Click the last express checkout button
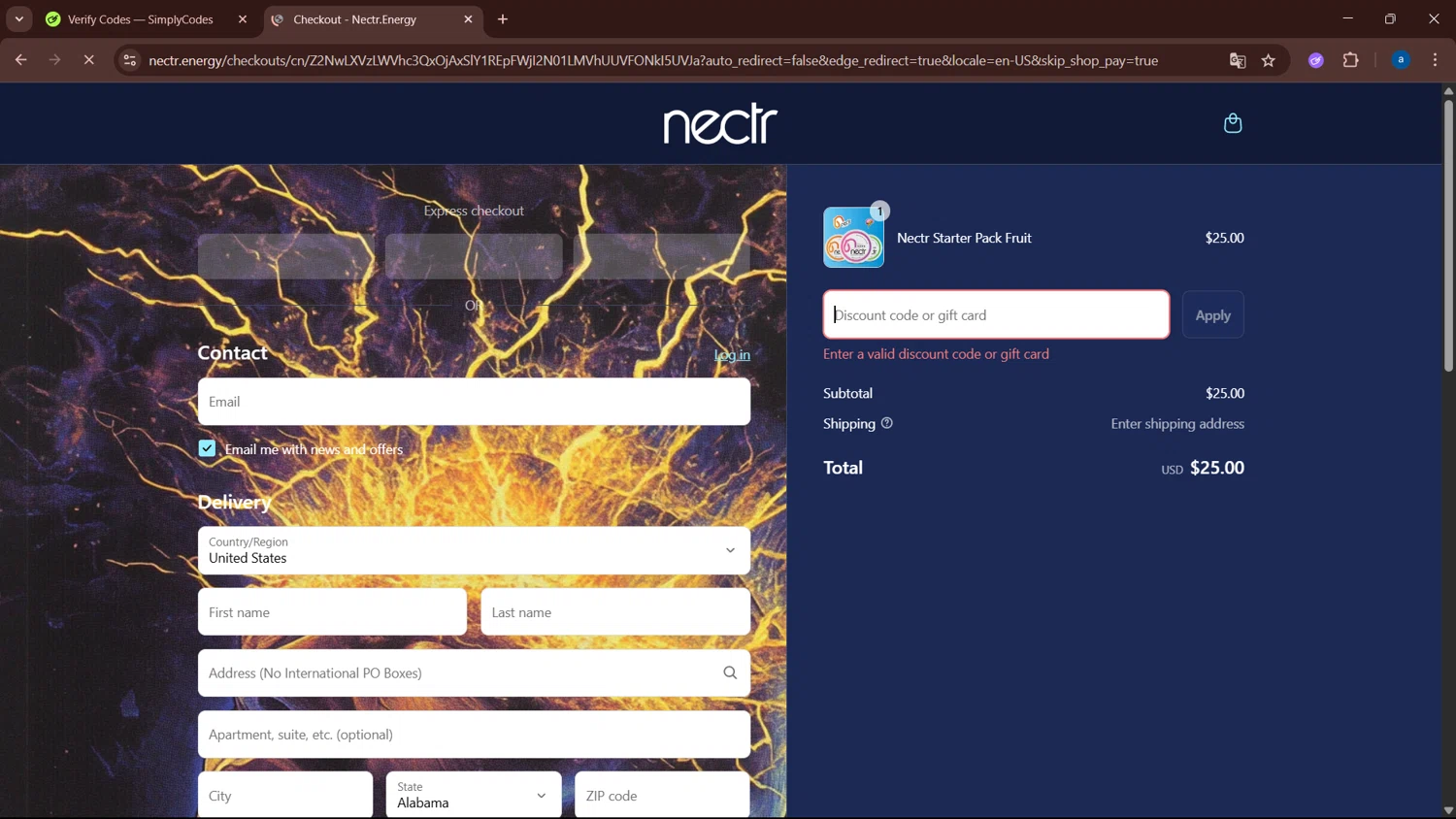The width and height of the screenshot is (1456, 819). pyautogui.click(x=662, y=256)
